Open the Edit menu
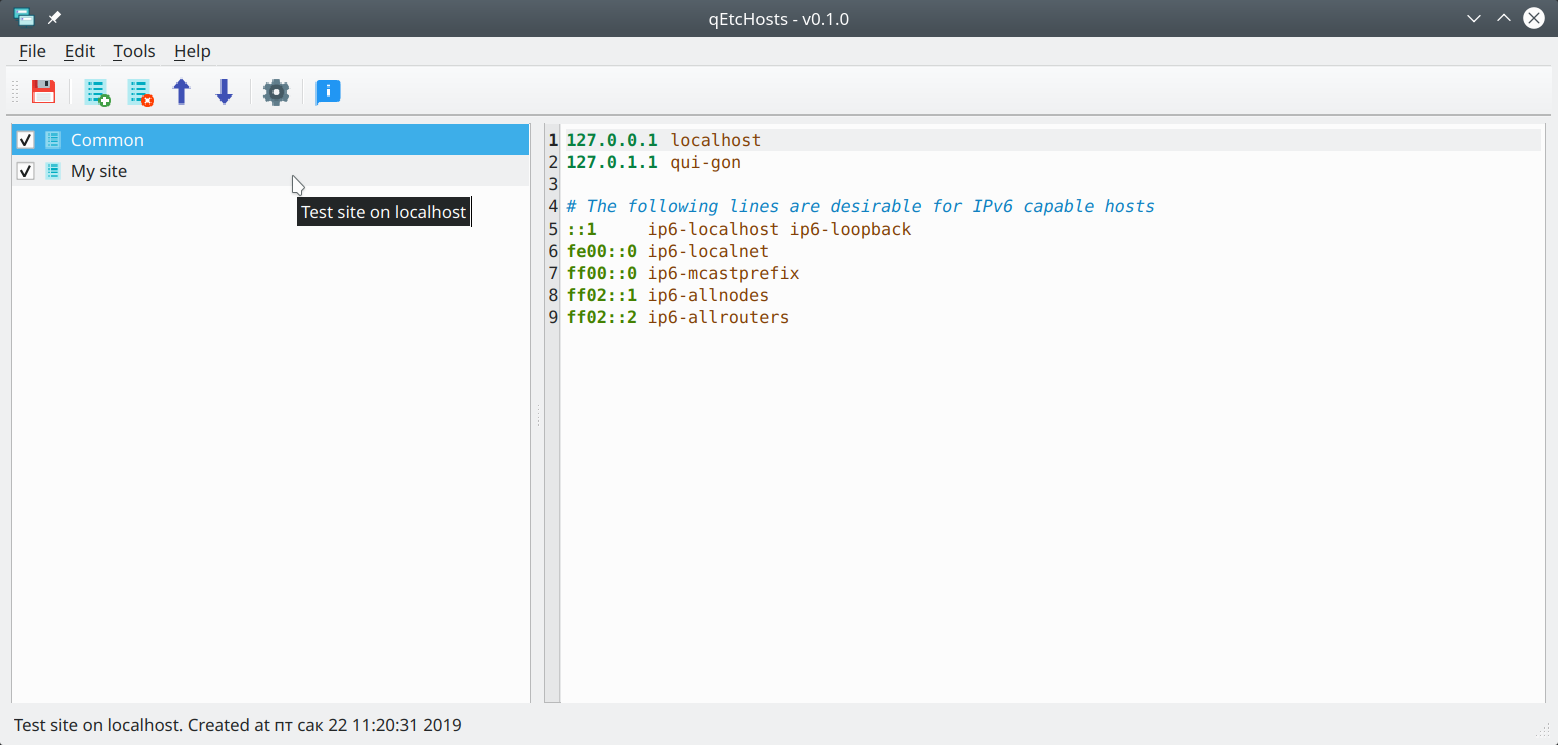This screenshot has height=745, width=1558. (80, 51)
